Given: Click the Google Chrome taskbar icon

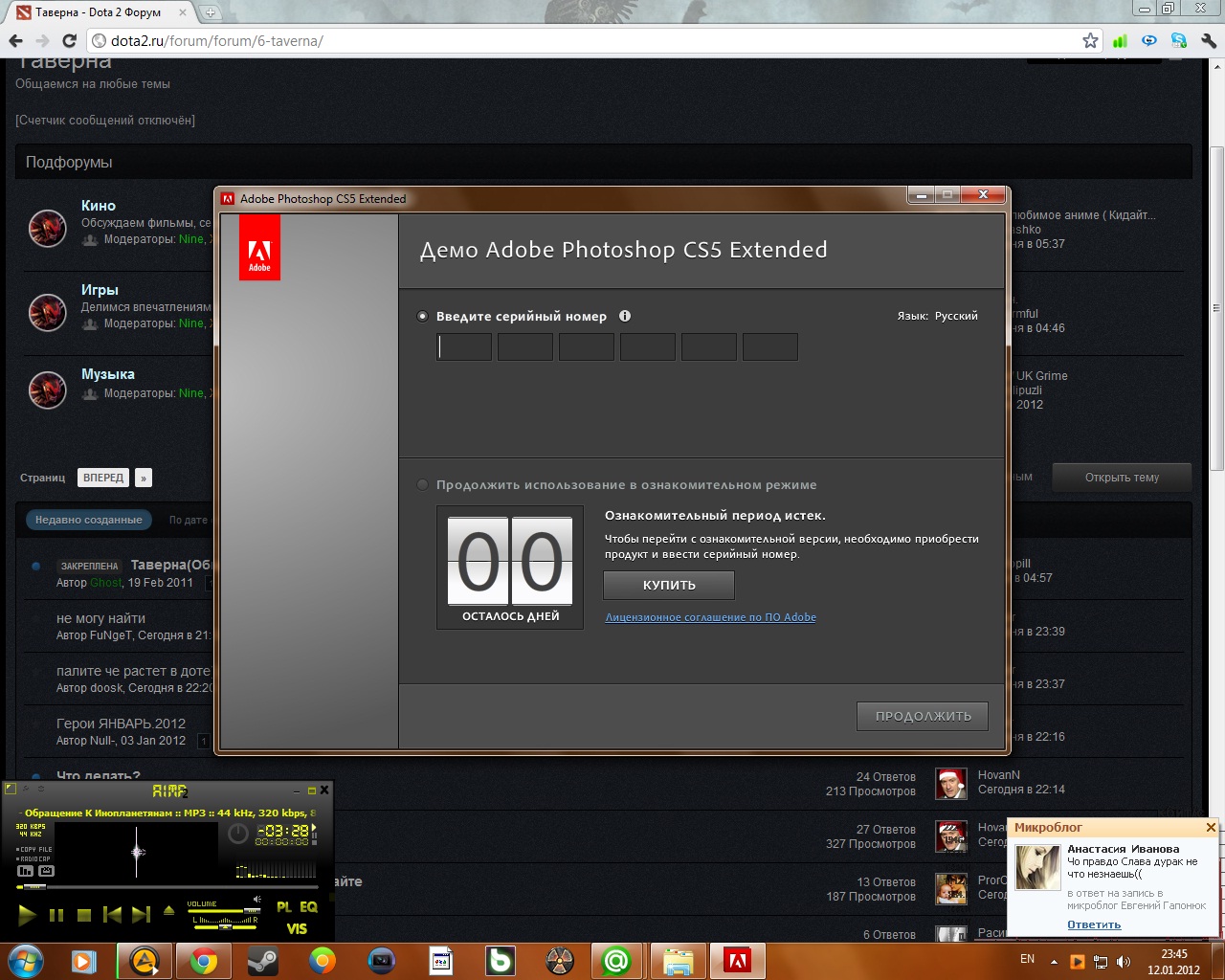Looking at the screenshot, I should (x=204, y=960).
